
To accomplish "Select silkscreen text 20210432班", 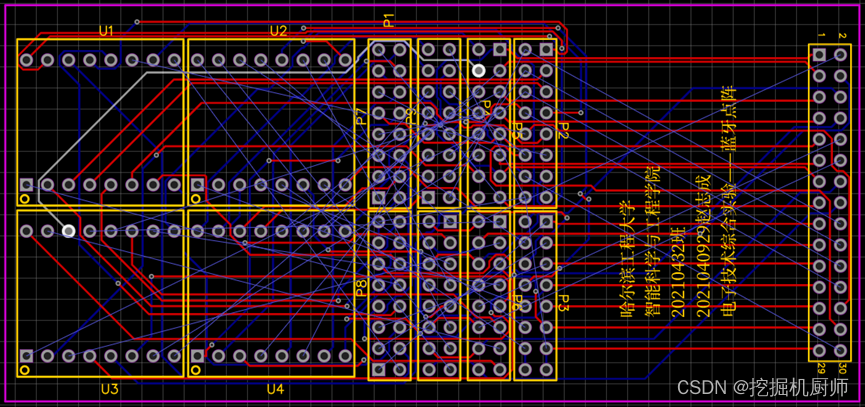I will coord(679,271).
